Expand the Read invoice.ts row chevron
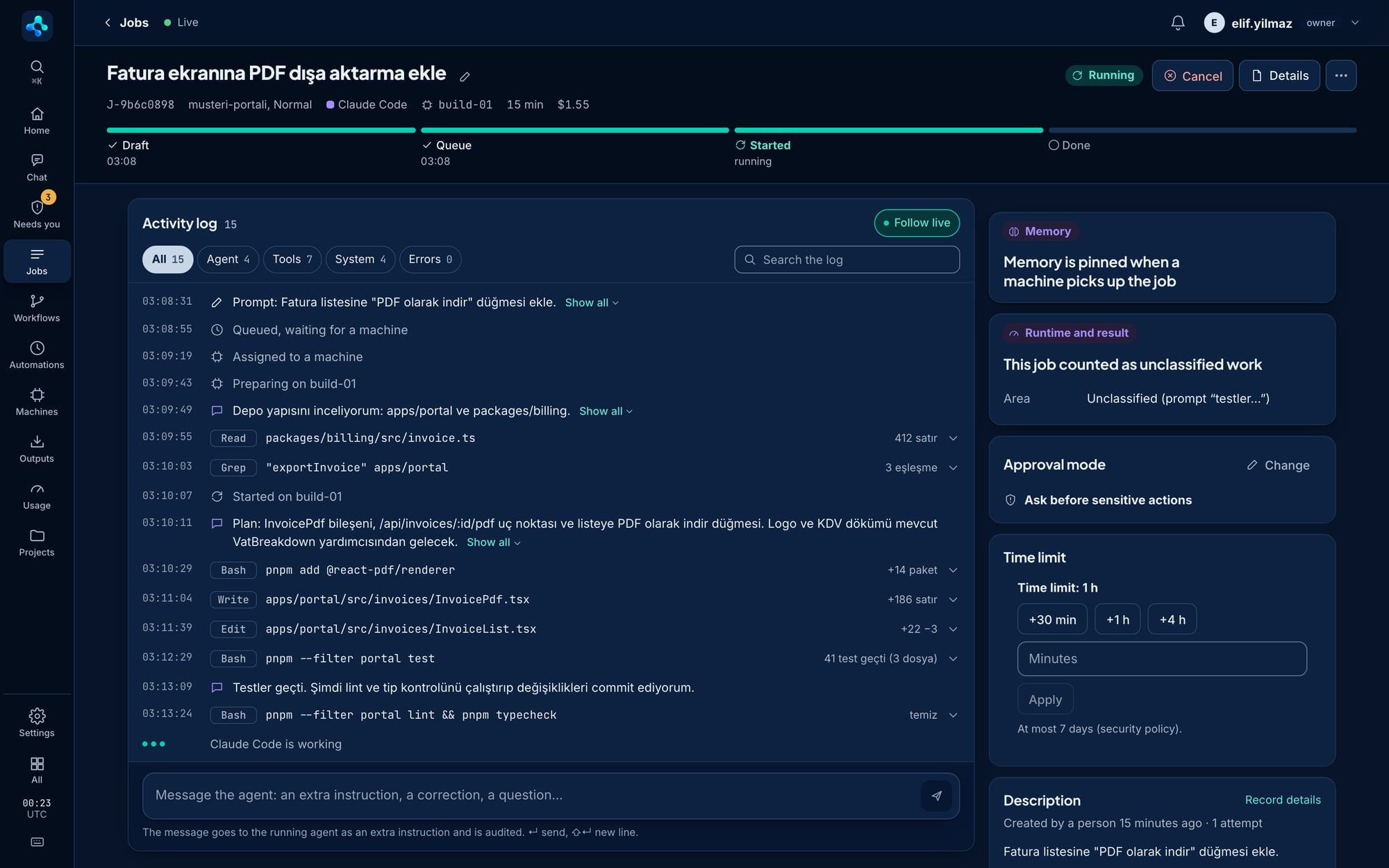1389x868 pixels. [953, 438]
